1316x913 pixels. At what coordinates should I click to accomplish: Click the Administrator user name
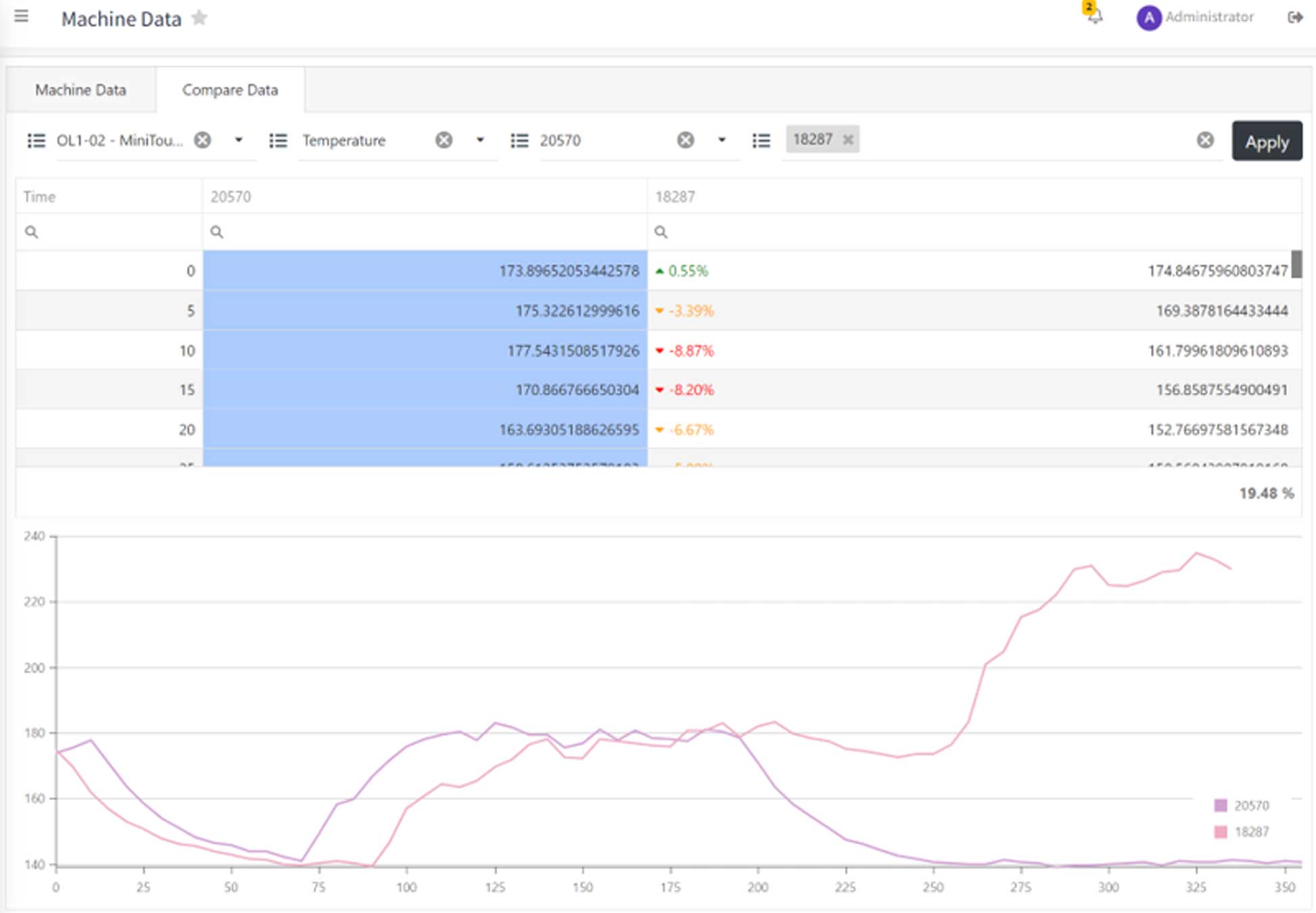1209,17
